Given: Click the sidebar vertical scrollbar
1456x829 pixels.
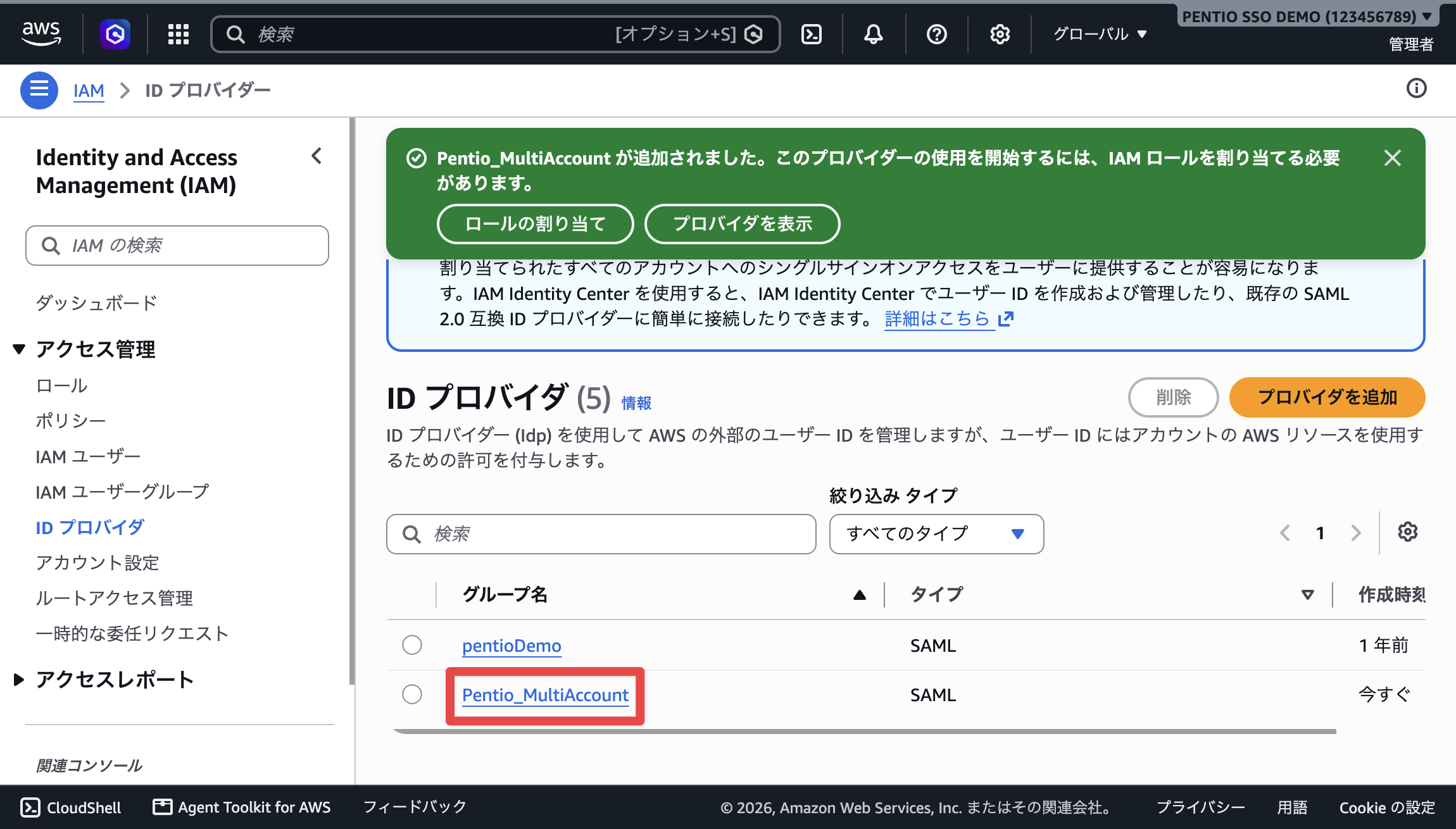Looking at the screenshot, I should (352, 401).
